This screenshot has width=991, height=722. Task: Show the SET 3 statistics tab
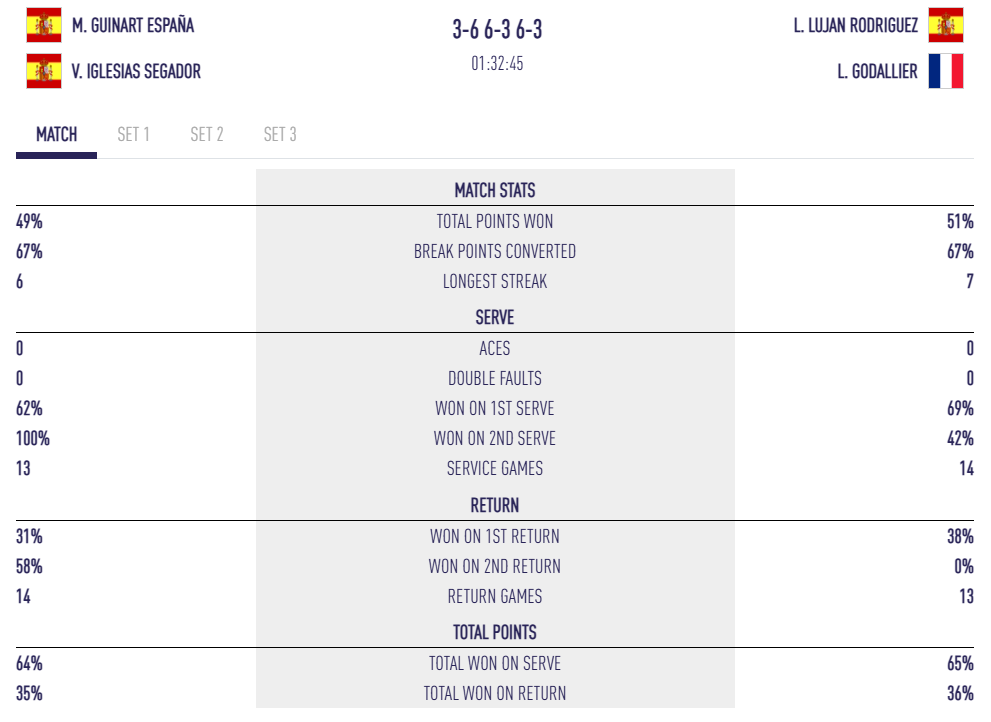[x=280, y=135]
